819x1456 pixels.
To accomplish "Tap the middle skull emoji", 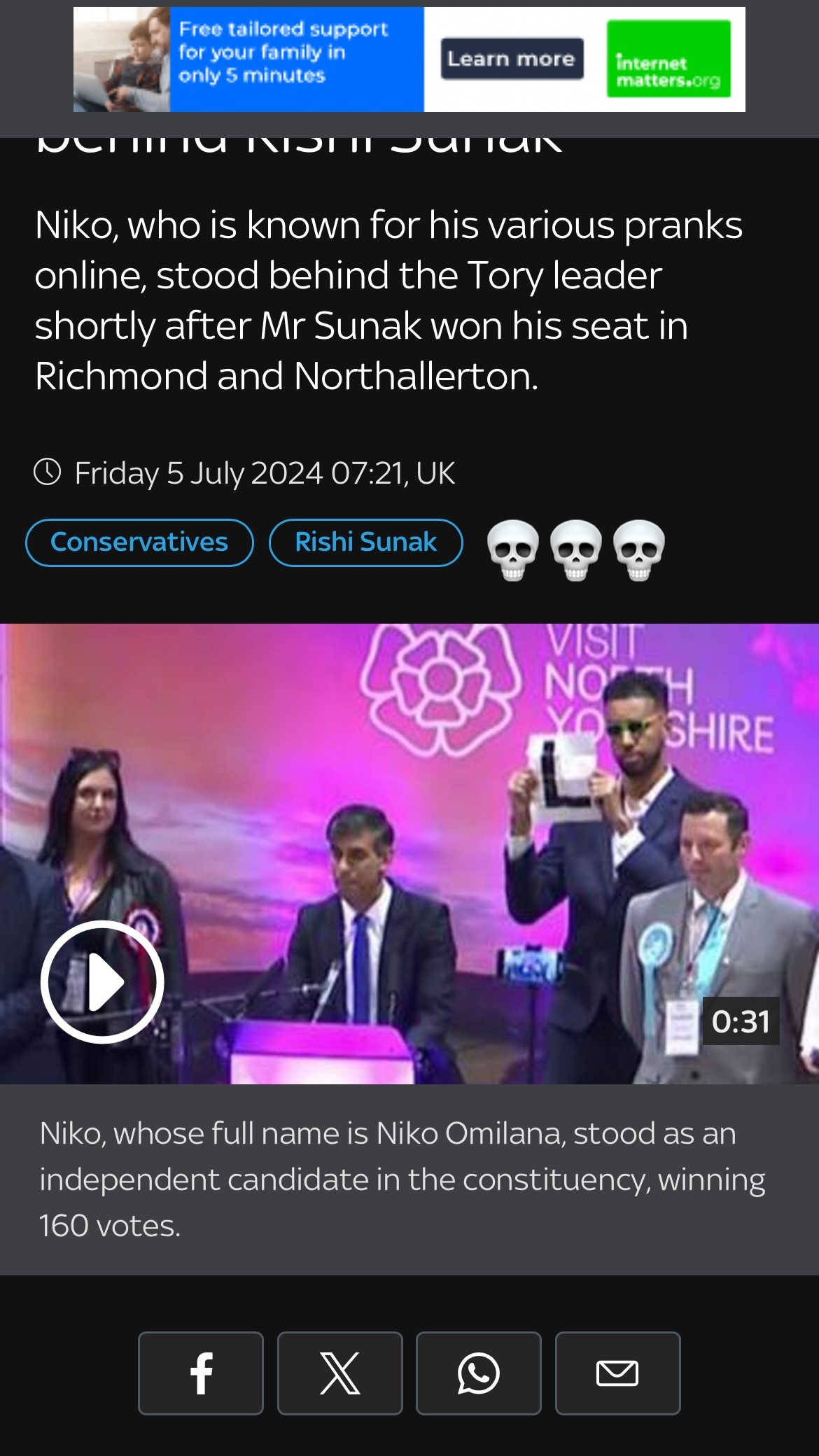I will click(575, 550).
